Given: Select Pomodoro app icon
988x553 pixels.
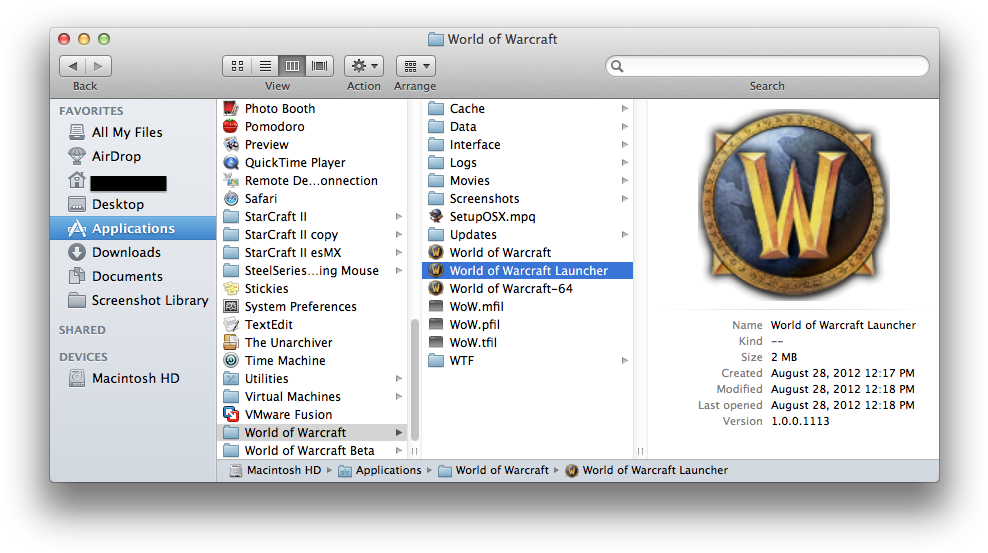Looking at the screenshot, I should click(231, 126).
